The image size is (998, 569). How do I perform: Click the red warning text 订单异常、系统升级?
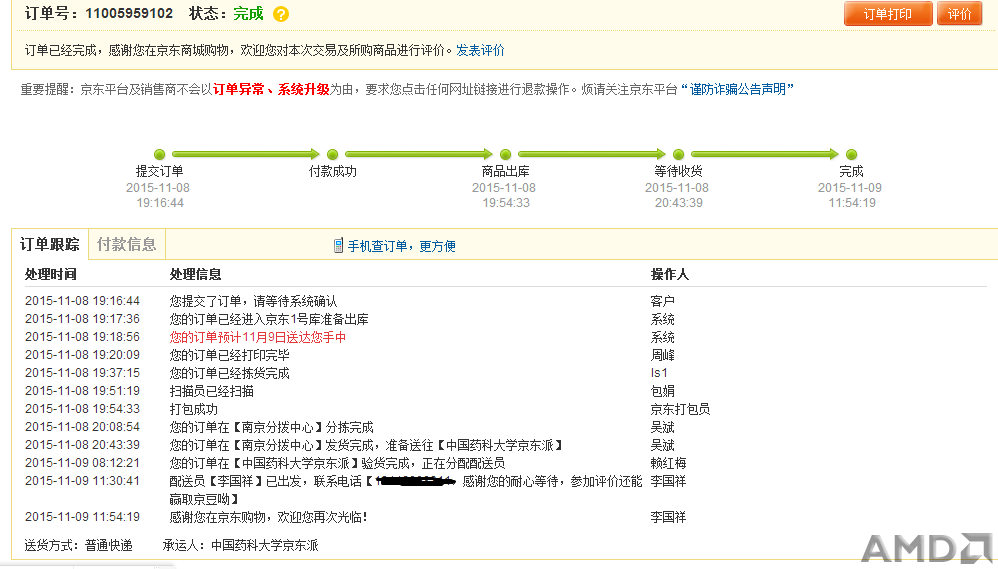271,89
